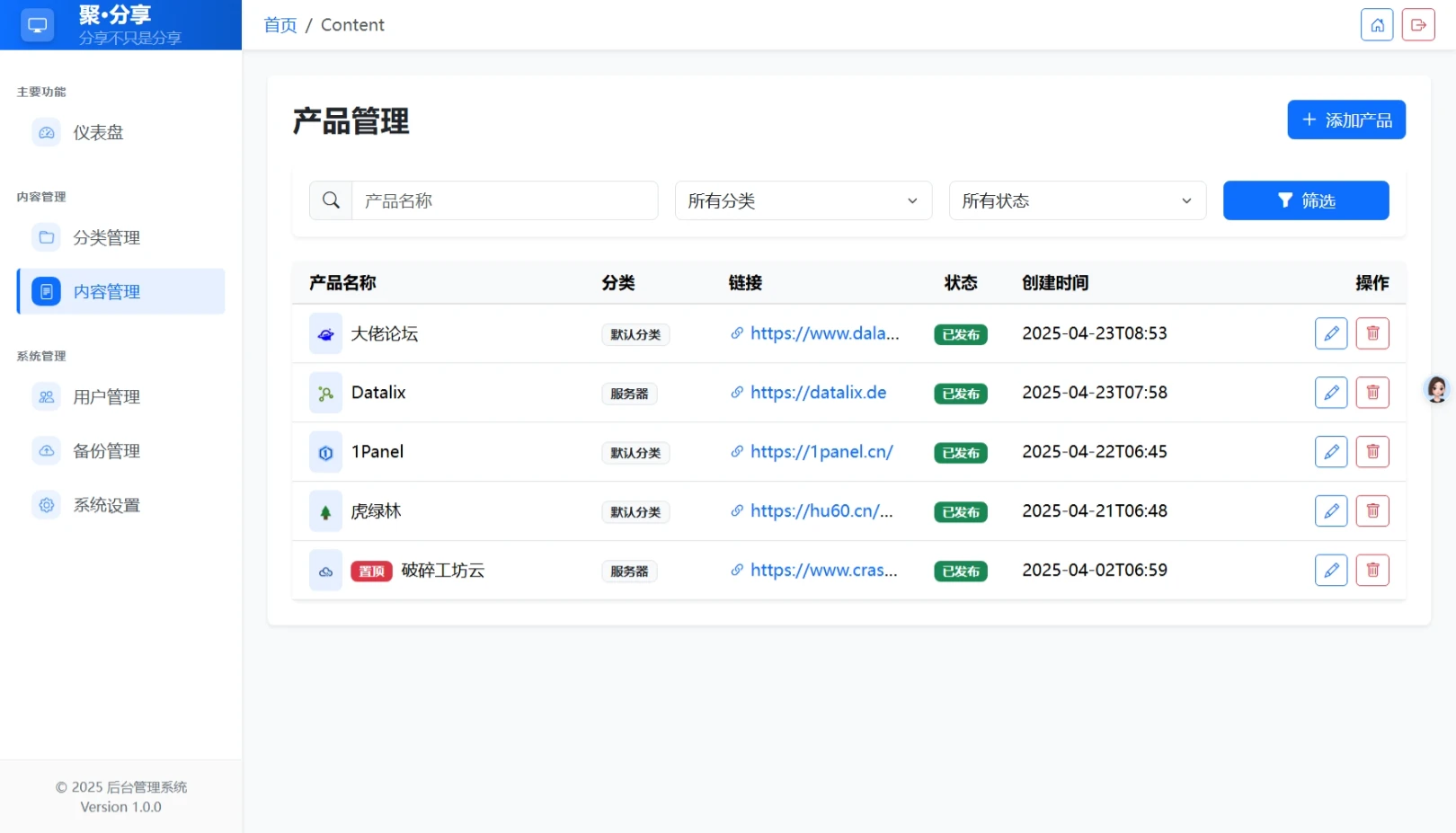Screen dimensions: 1456x833
Task: Click the edit pencil for 大佬论坛
Action: [x=1330, y=333]
